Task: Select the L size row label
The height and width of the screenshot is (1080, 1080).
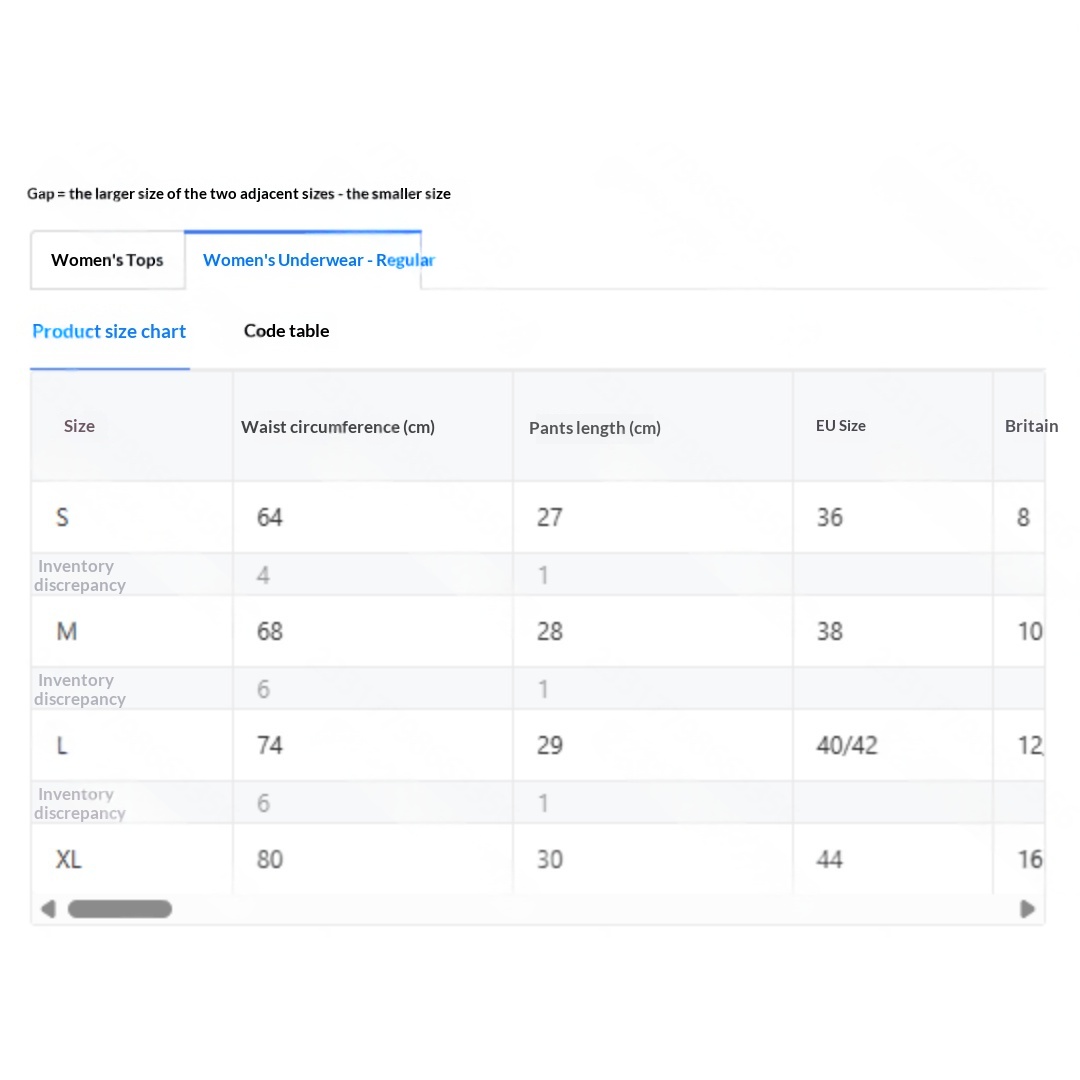Action: tap(62, 745)
